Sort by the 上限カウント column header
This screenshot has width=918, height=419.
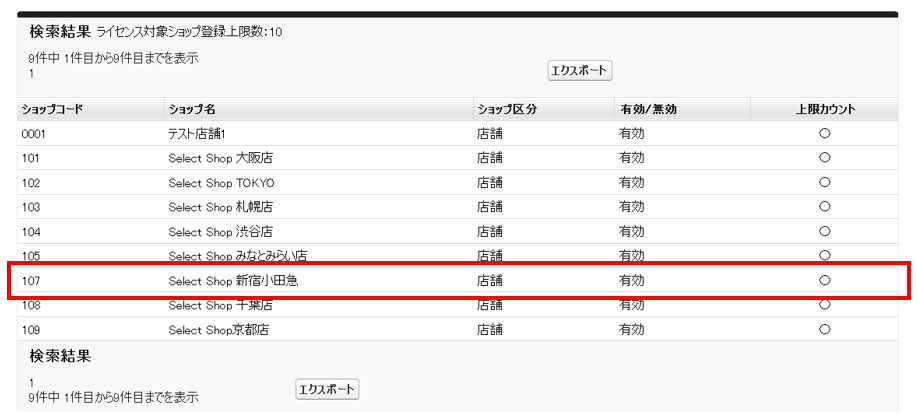[824, 109]
